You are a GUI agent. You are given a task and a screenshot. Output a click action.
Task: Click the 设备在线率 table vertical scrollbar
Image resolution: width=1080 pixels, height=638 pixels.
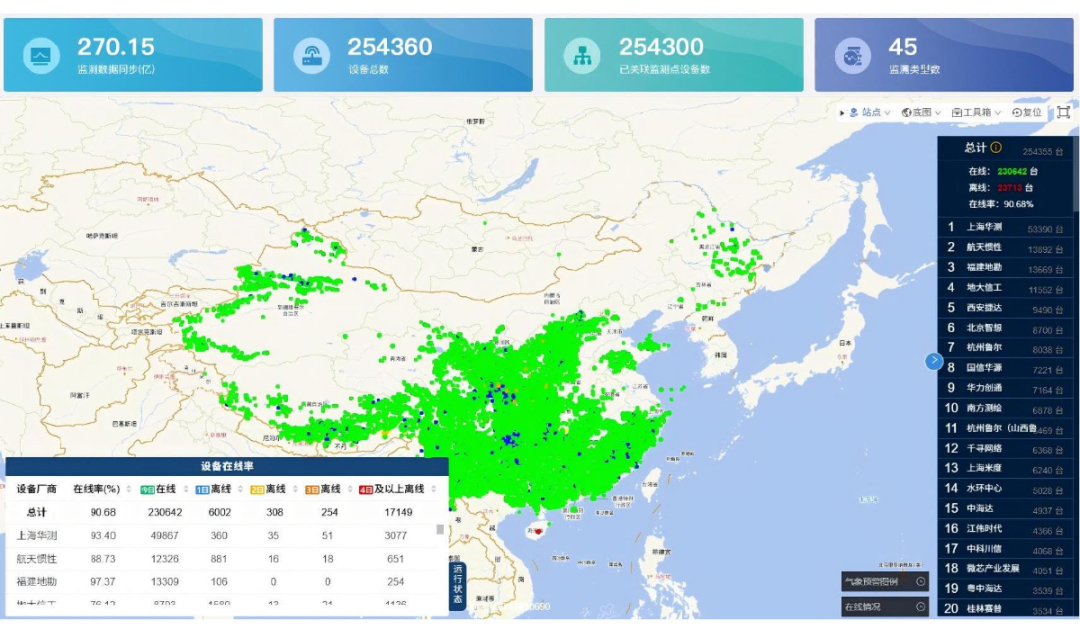[x=440, y=530]
